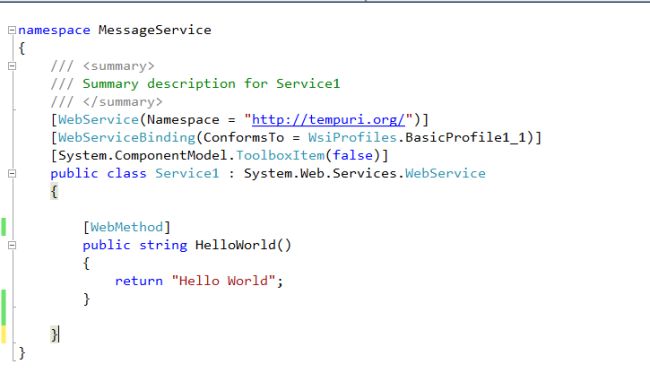Click the namespace keyword
The width and height of the screenshot is (650, 390).
point(54,30)
